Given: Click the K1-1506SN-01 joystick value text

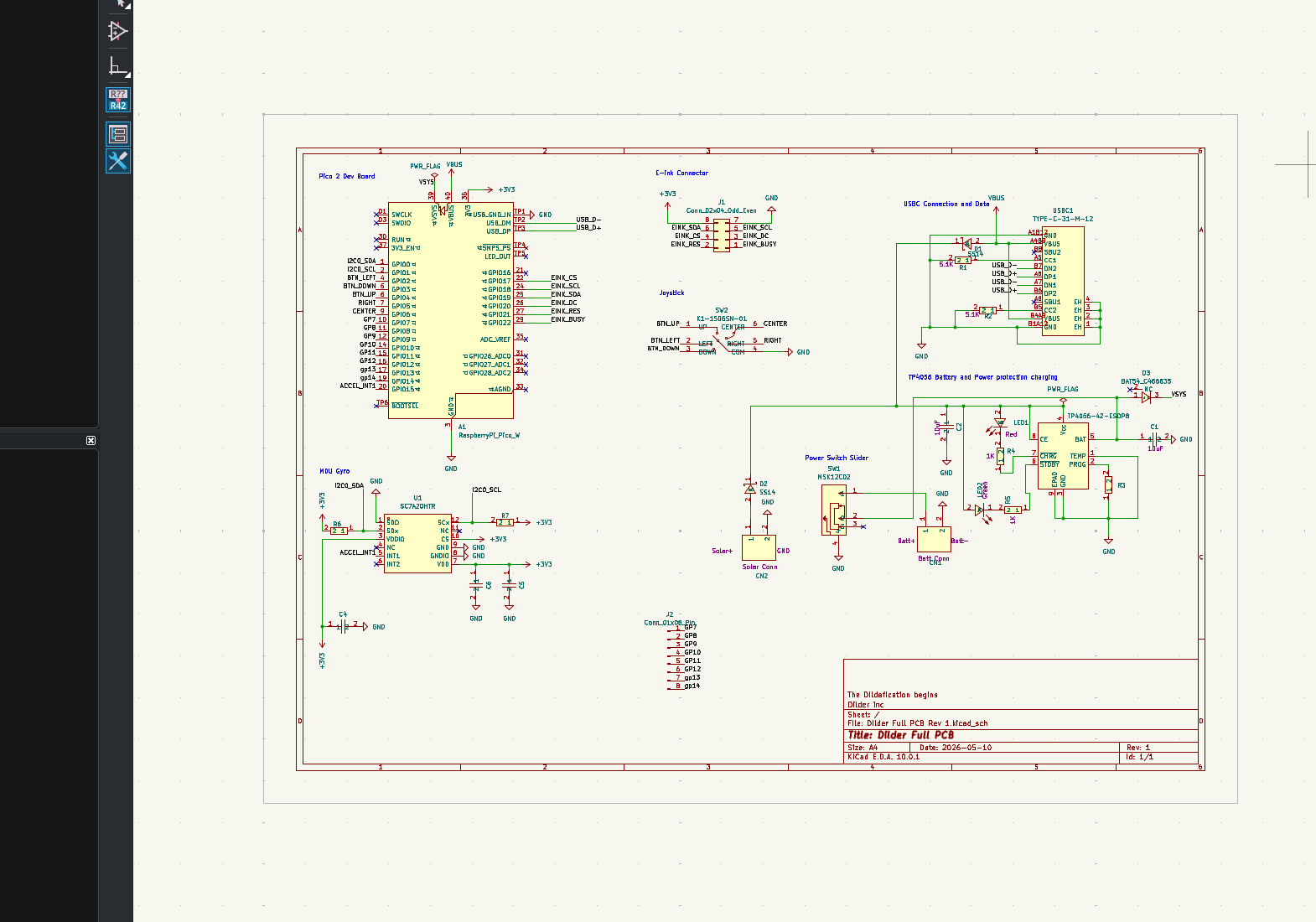Looking at the screenshot, I should 721,319.
